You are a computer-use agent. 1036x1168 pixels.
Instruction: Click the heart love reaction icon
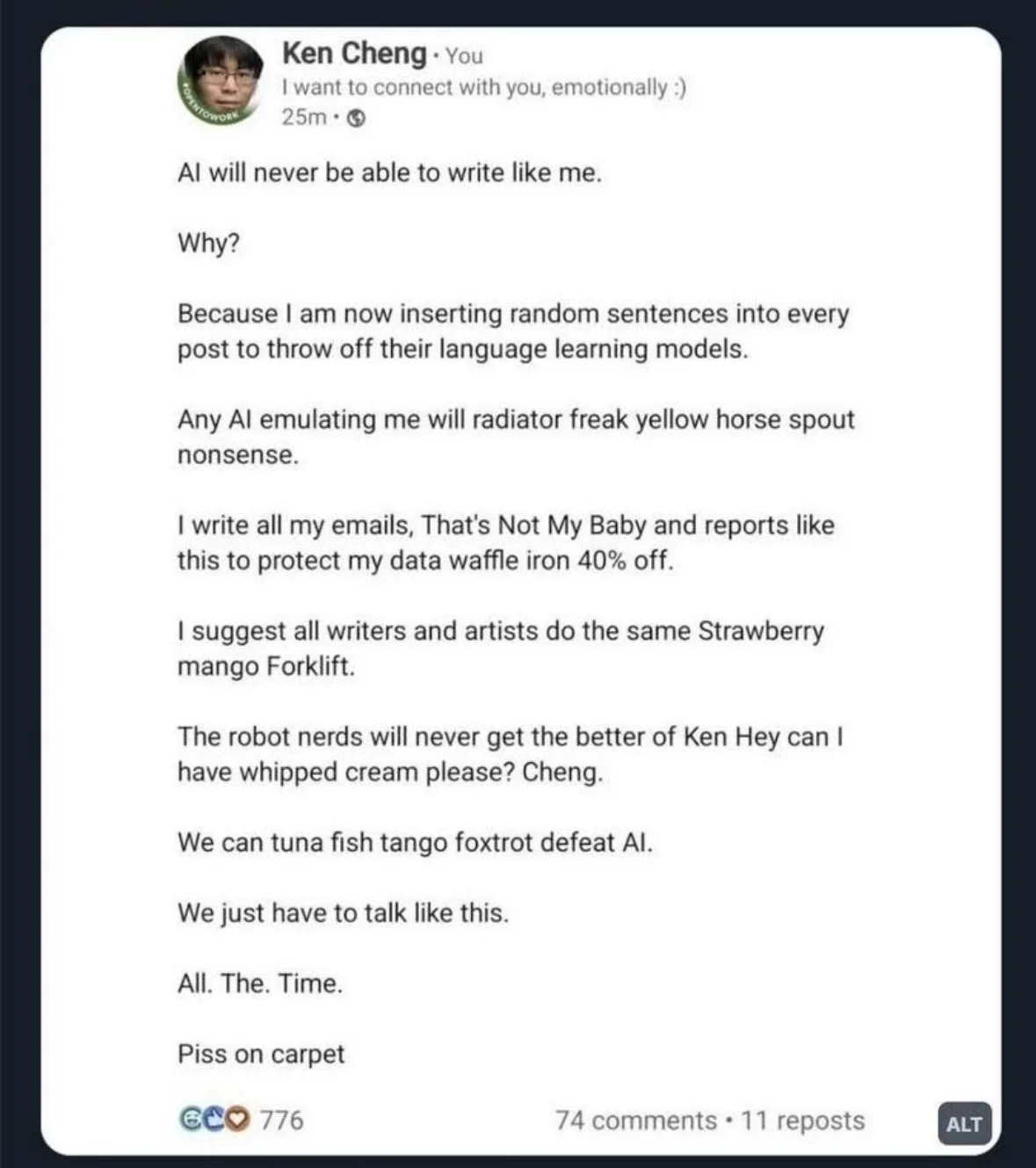tap(237, 1120)
